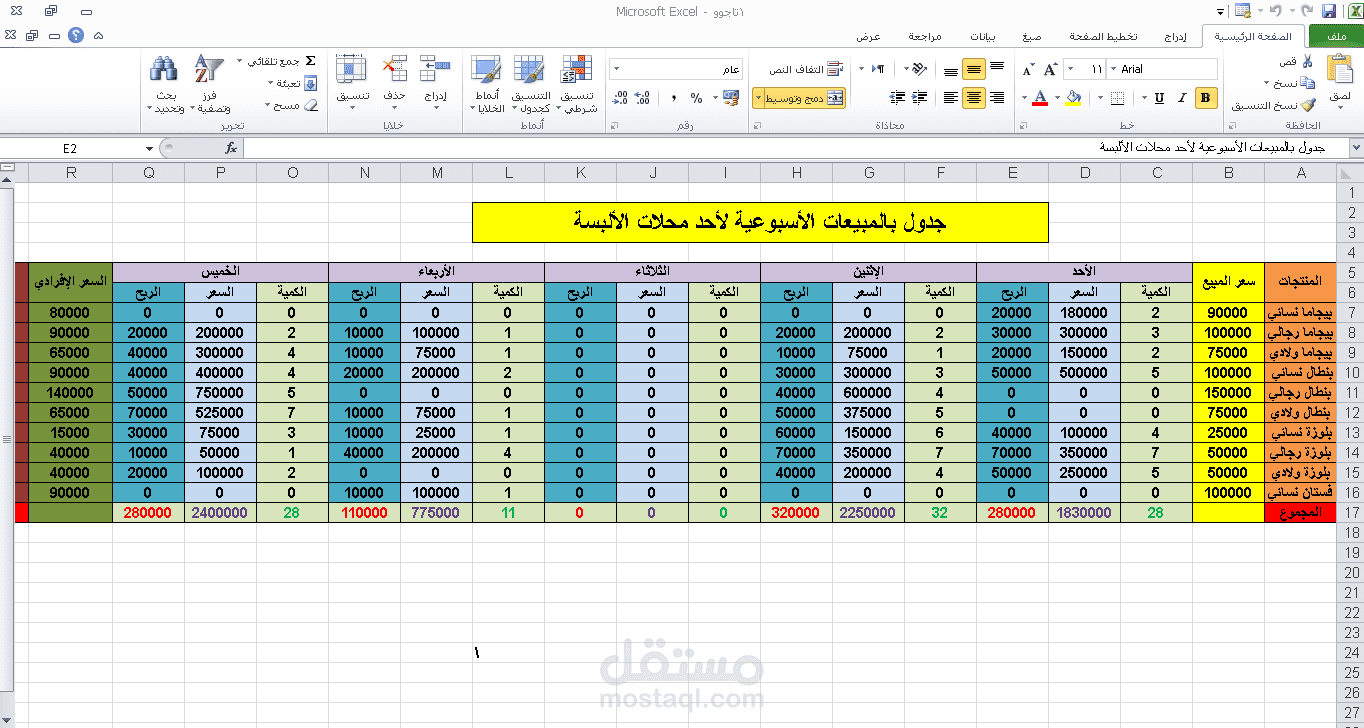Screen dimensions: 1364x728
Task: Click Fill button (تعبئة)
Action: 294,83
